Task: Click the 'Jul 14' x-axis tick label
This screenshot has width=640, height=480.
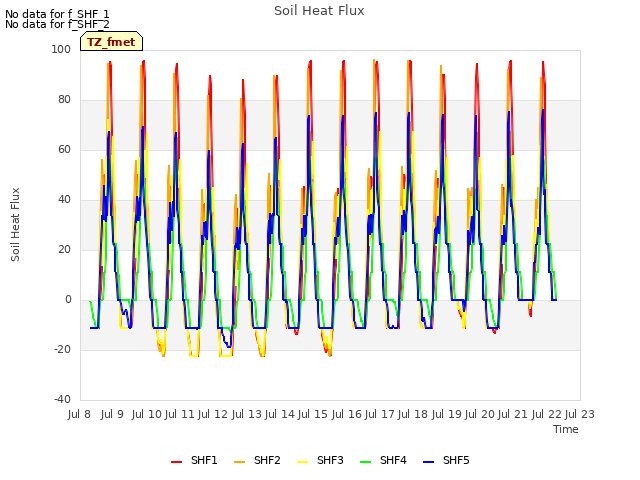Action: 280,414
